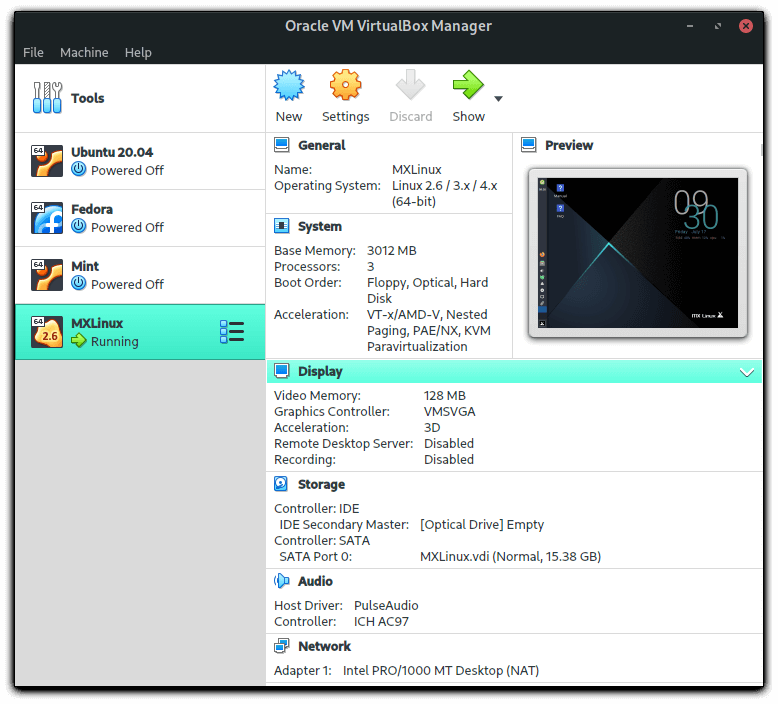Click the Network section icon
This screenshot has height=704, width=778.
click(x=281, y=646)
